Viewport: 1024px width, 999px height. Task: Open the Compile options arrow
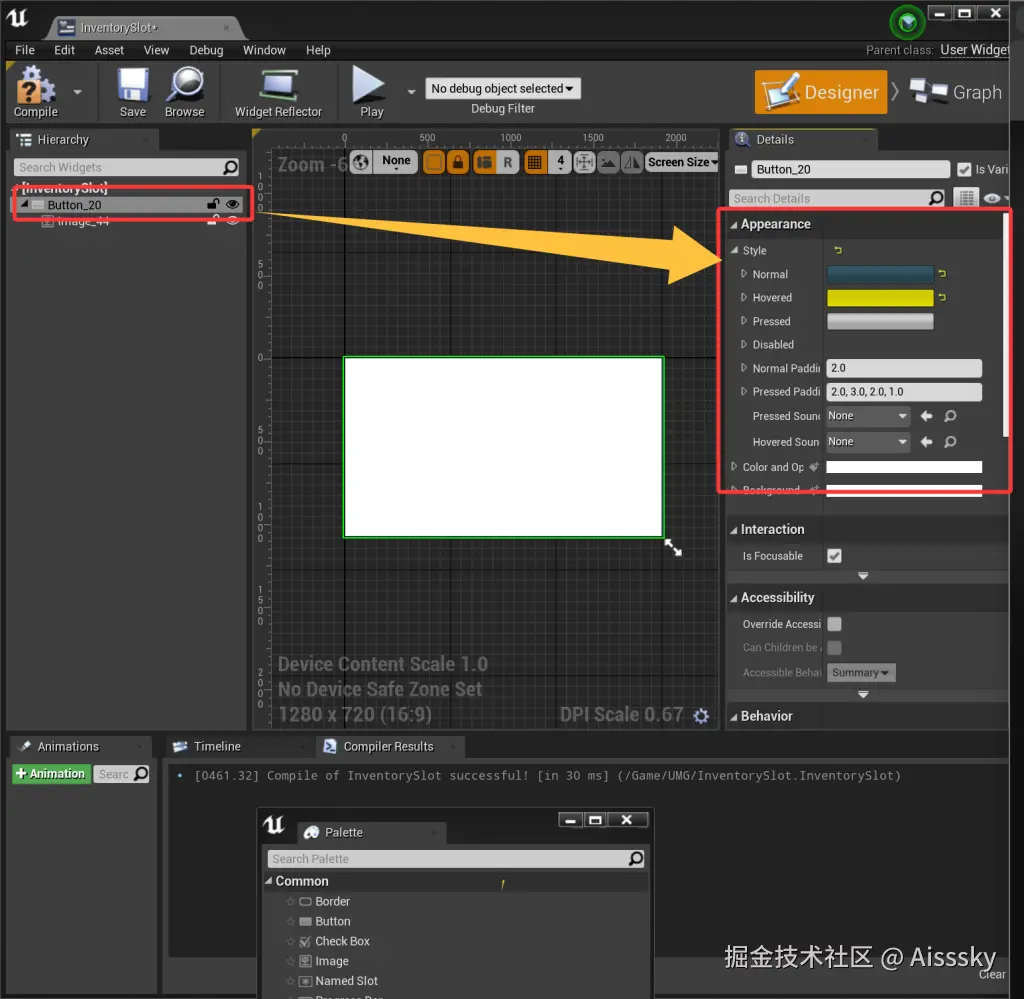pos(78,92)
